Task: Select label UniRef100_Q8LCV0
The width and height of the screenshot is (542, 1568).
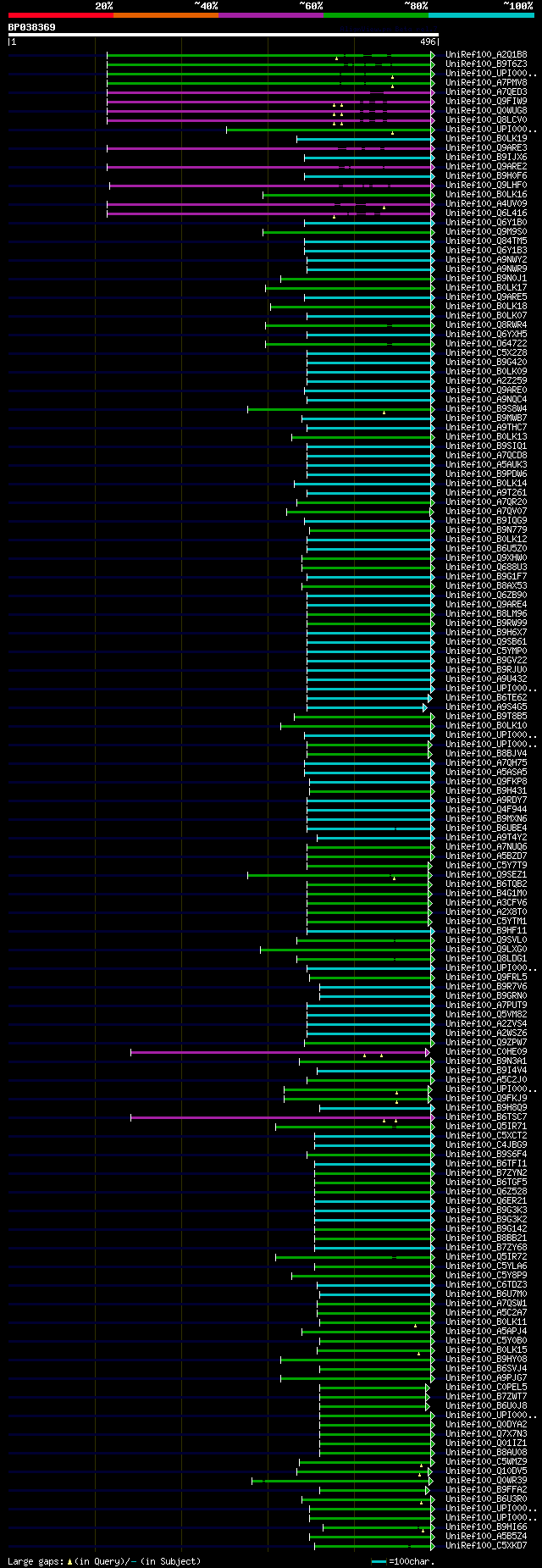Action: [x=486, y=120]
